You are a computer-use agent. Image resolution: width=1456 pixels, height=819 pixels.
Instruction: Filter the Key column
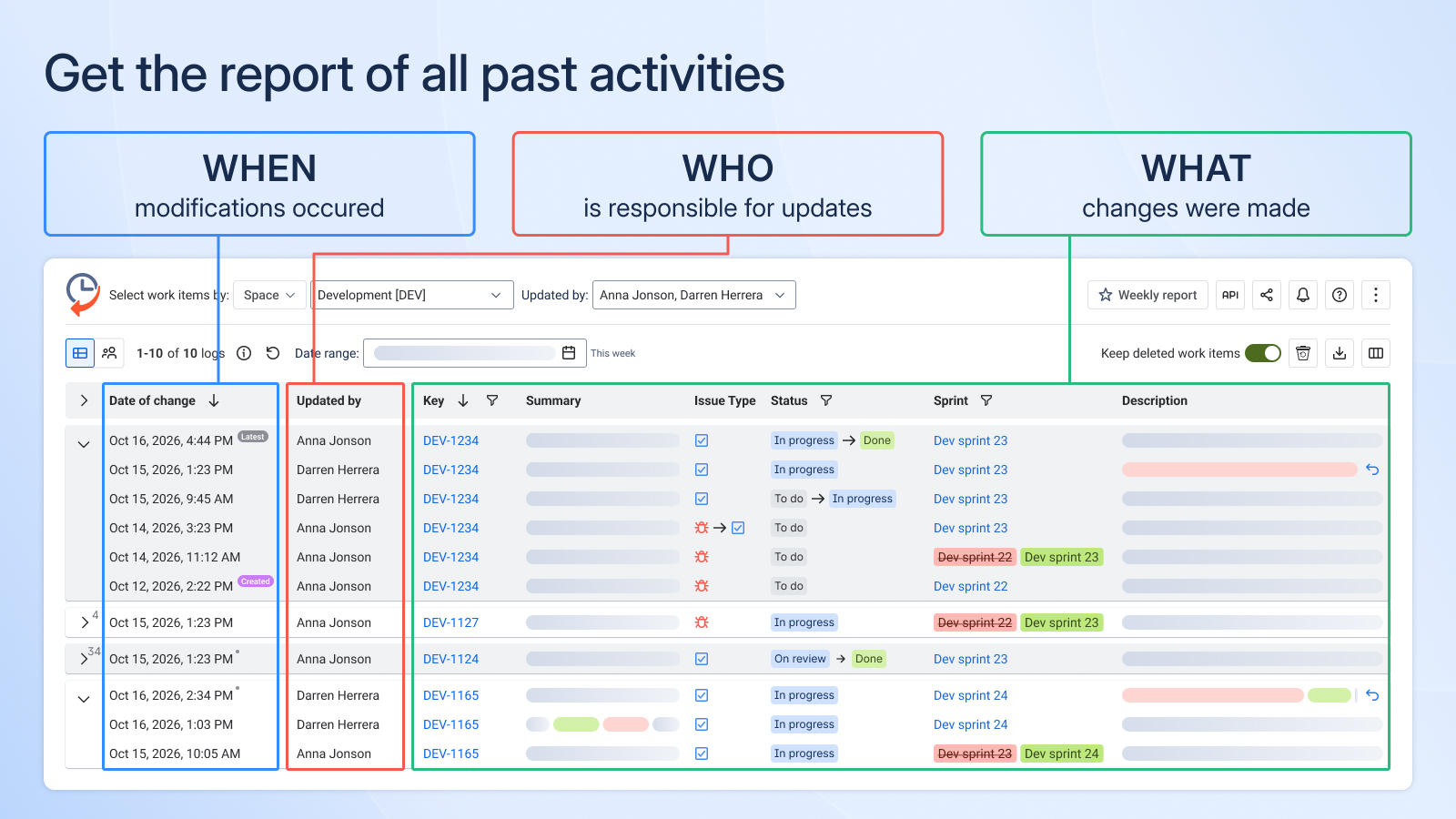pyautogui.click(x=492, y=400)
